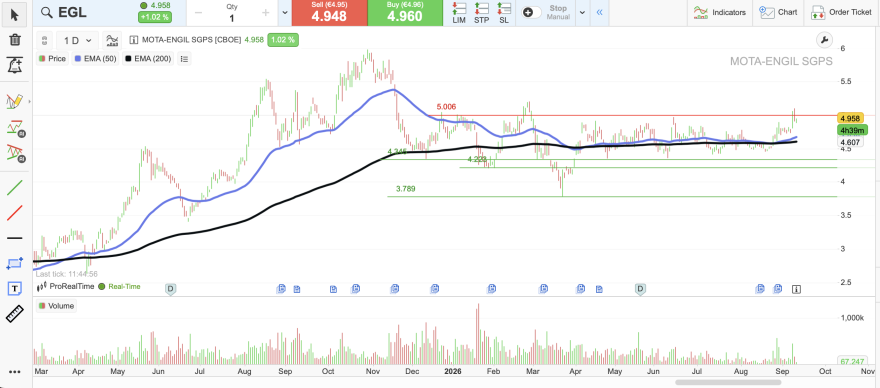Click the trash bin delete tool
This screenshot has height=388, width=880.
tap(15, 40)
